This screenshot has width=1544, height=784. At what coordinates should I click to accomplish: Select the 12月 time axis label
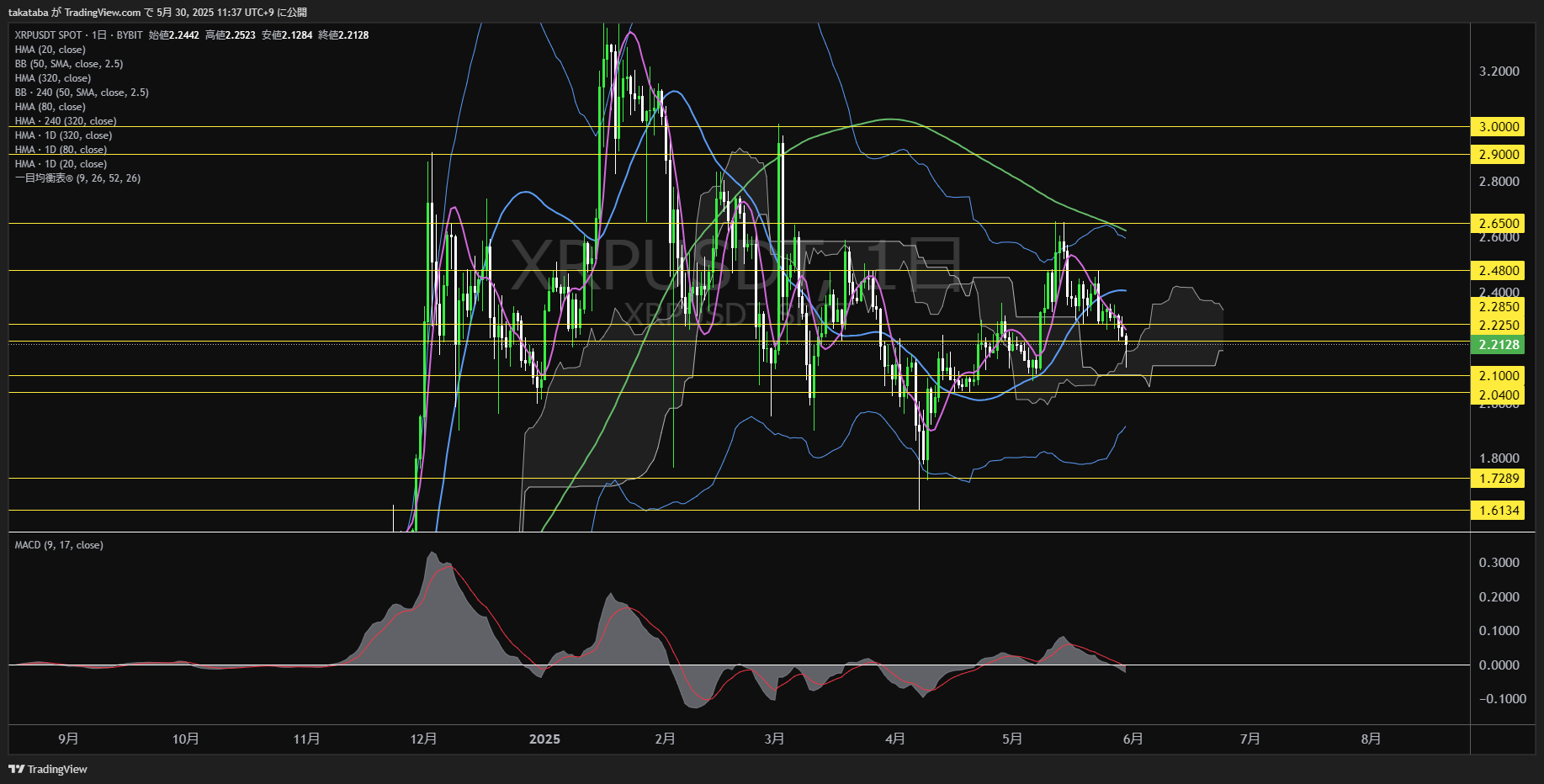423,739
